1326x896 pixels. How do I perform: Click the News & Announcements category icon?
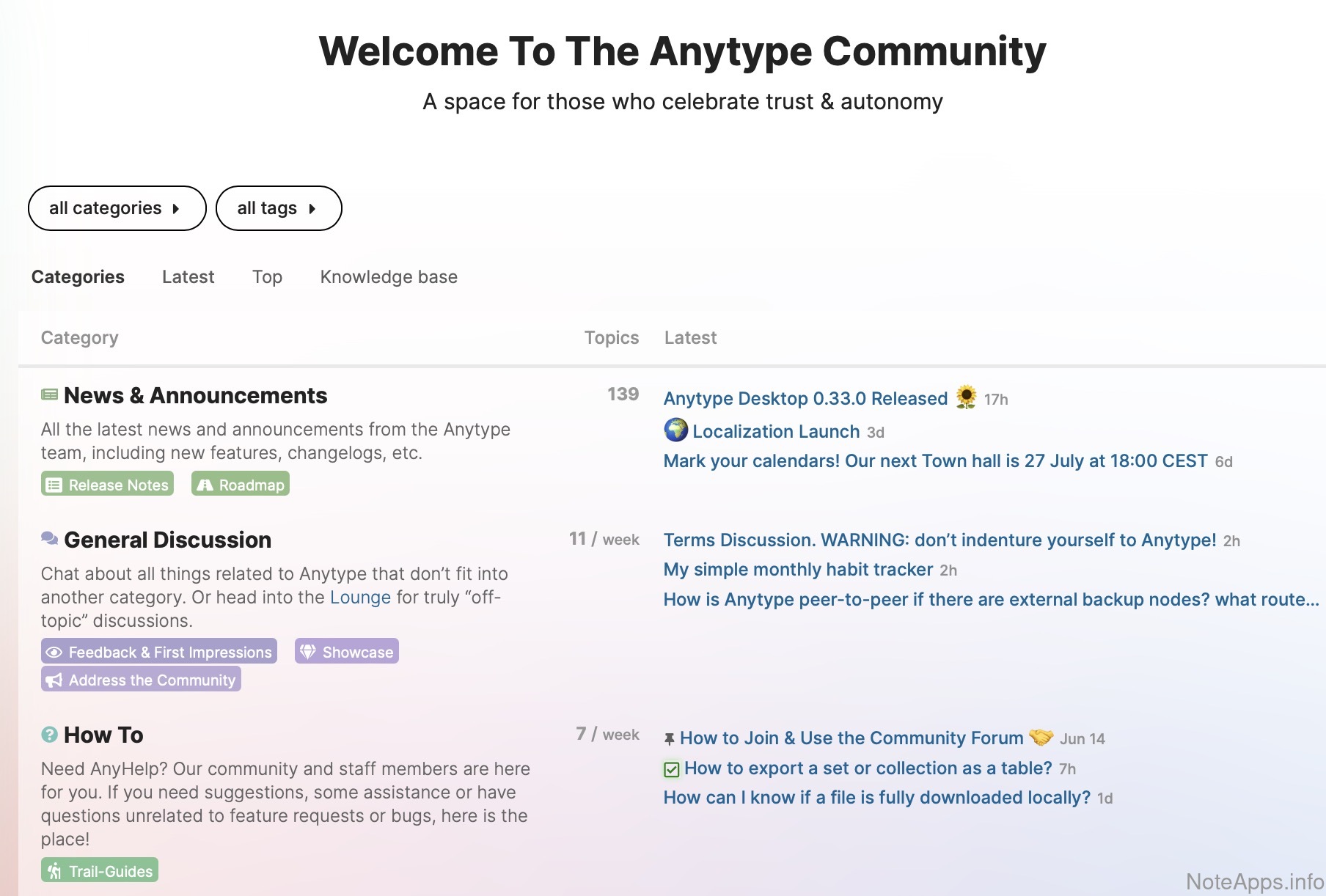coord(49,395)
